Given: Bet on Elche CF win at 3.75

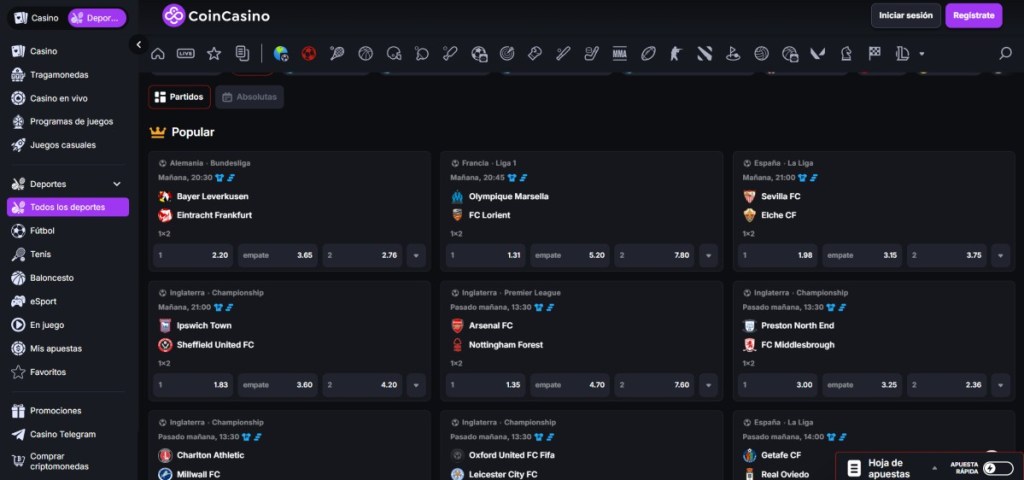Looking at the screenshot, I should 947,255.
